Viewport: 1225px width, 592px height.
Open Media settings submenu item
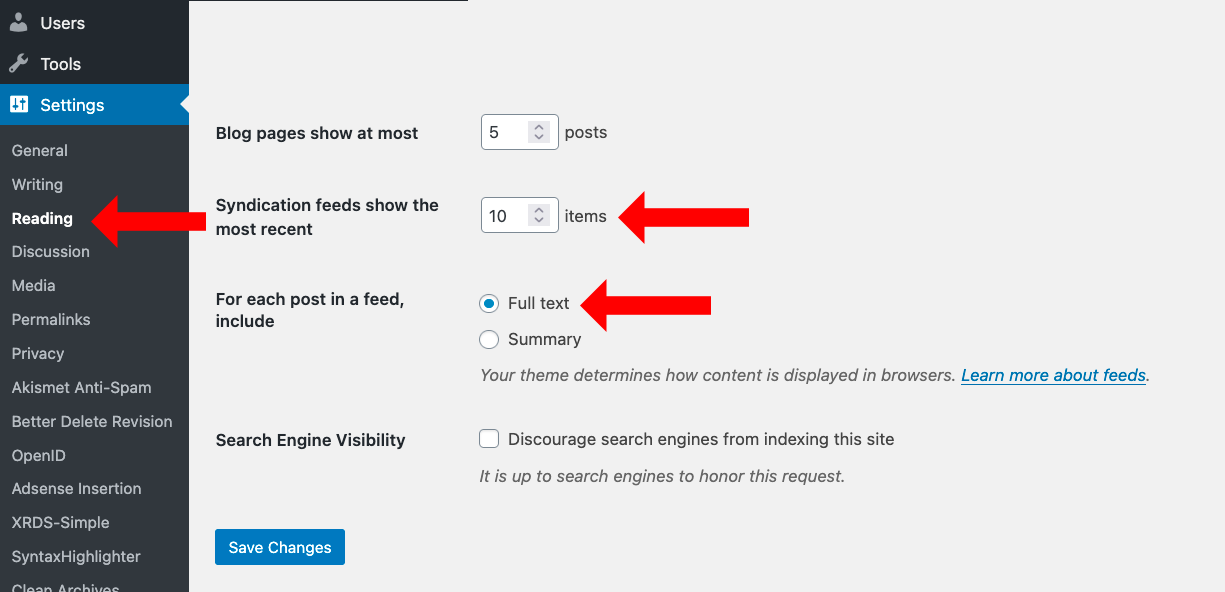pyautogui.click(x=34, y=286)
